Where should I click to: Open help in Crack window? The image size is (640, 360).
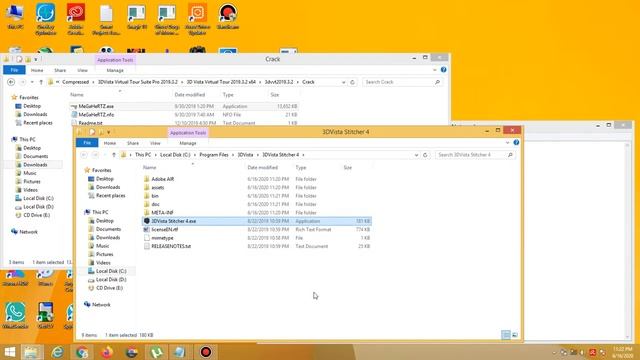coord(444,70)
